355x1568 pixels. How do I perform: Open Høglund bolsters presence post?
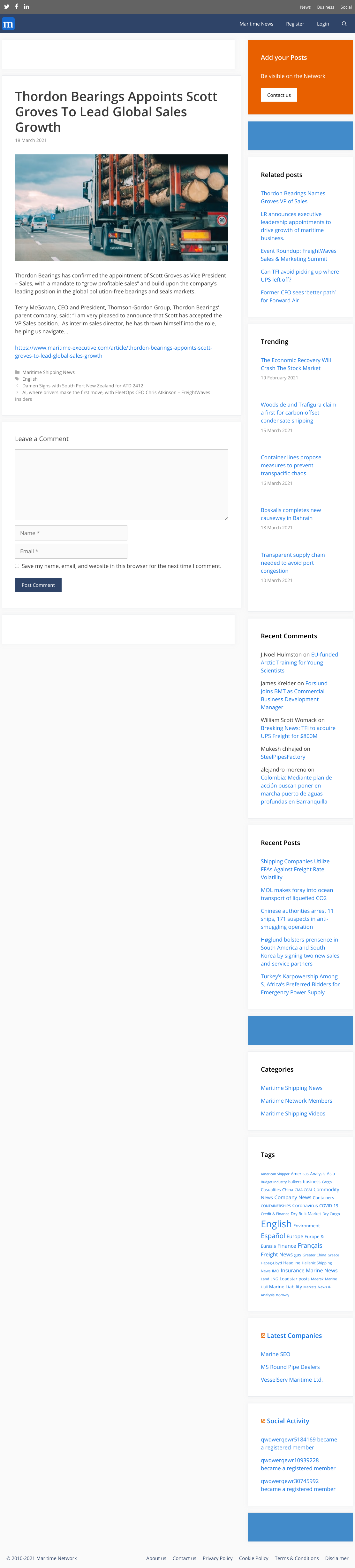pyautogui.click(x=300, y=951)
